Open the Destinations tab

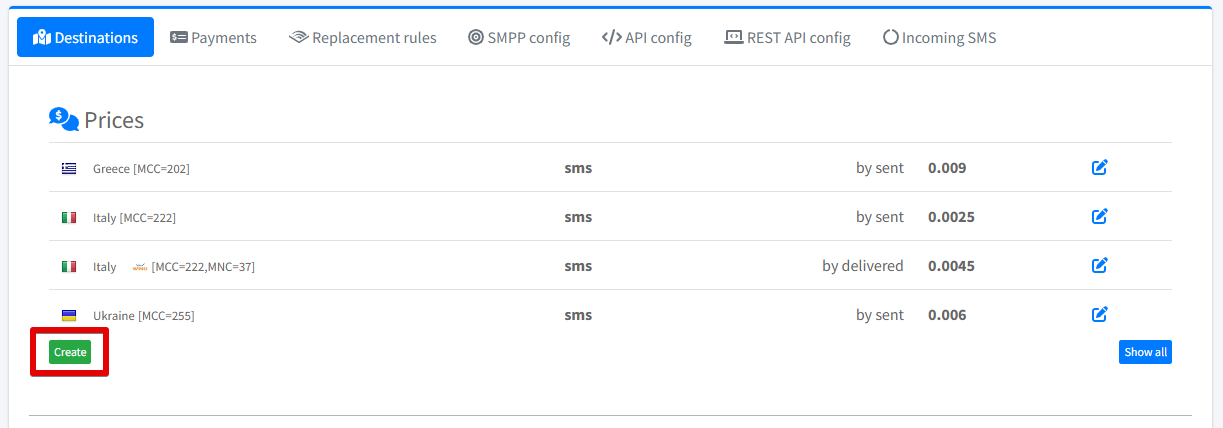(85, 38)
